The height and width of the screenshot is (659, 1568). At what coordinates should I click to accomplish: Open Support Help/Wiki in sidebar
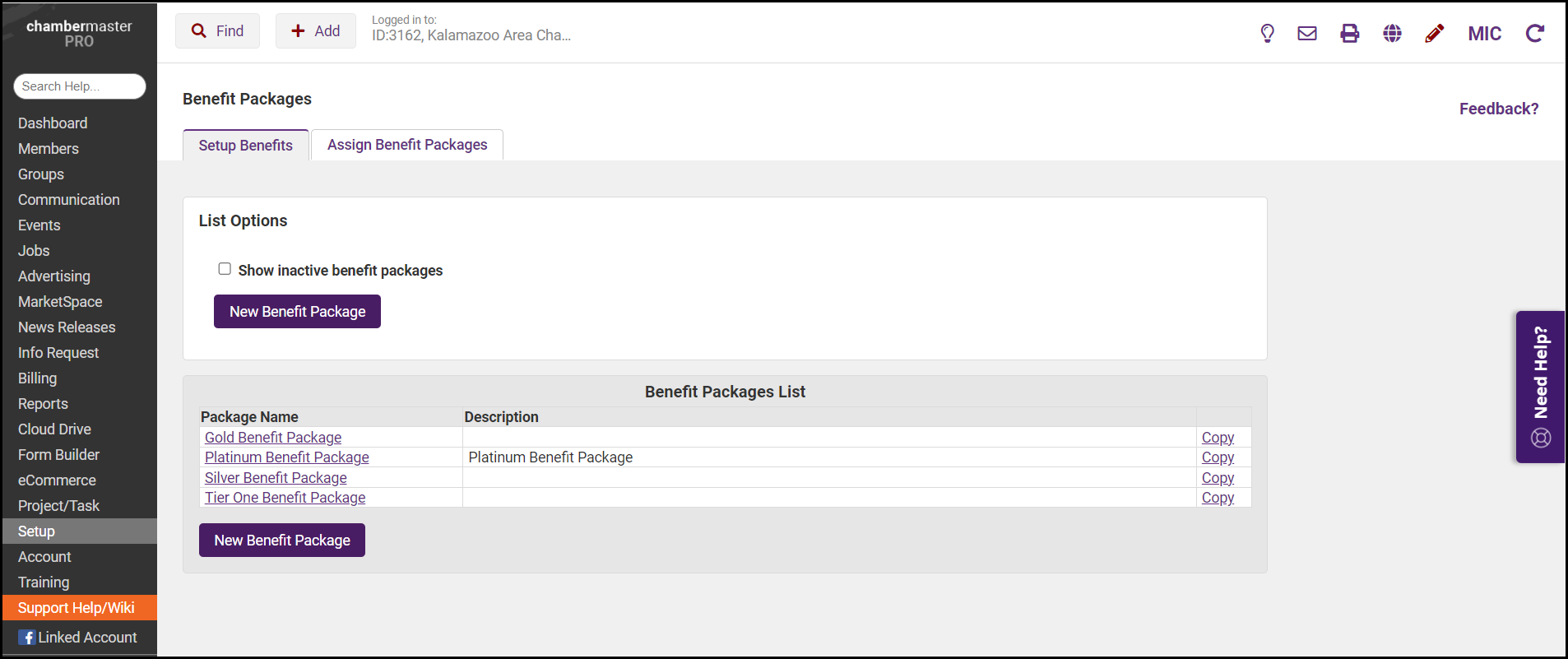coord(80,608)
